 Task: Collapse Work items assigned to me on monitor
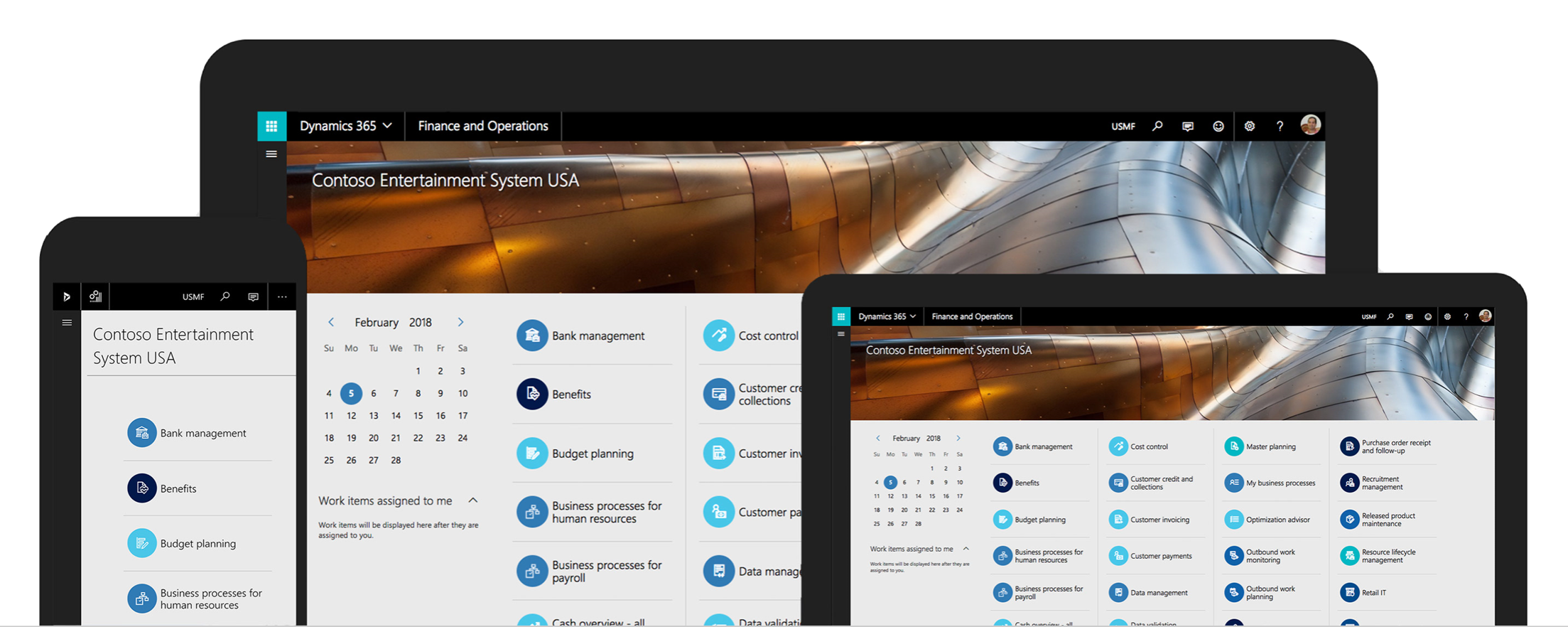pyautogui.click(x=473, y=500)
